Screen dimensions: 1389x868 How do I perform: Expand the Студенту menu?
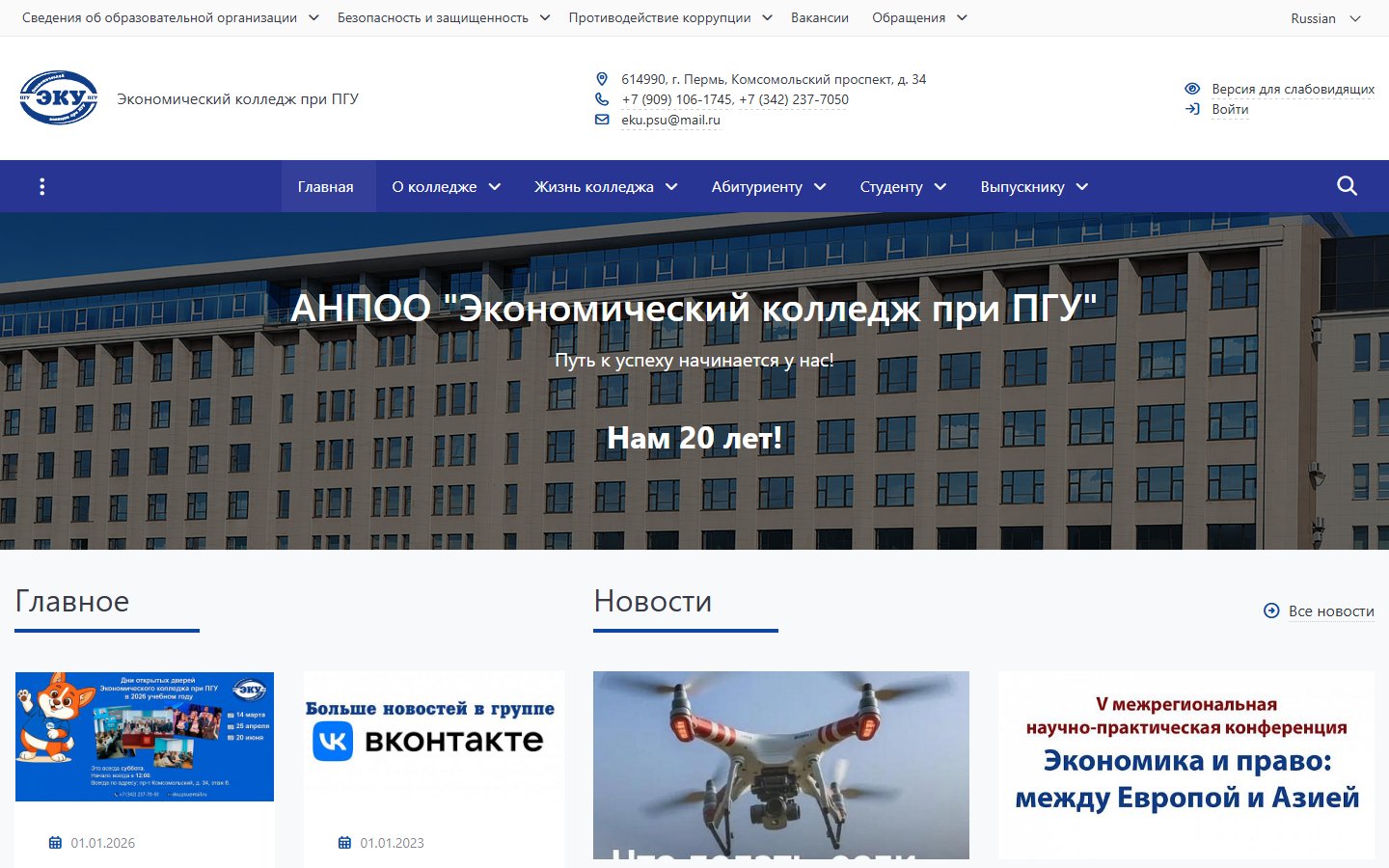pyautogui.click(x=903, y=187)
